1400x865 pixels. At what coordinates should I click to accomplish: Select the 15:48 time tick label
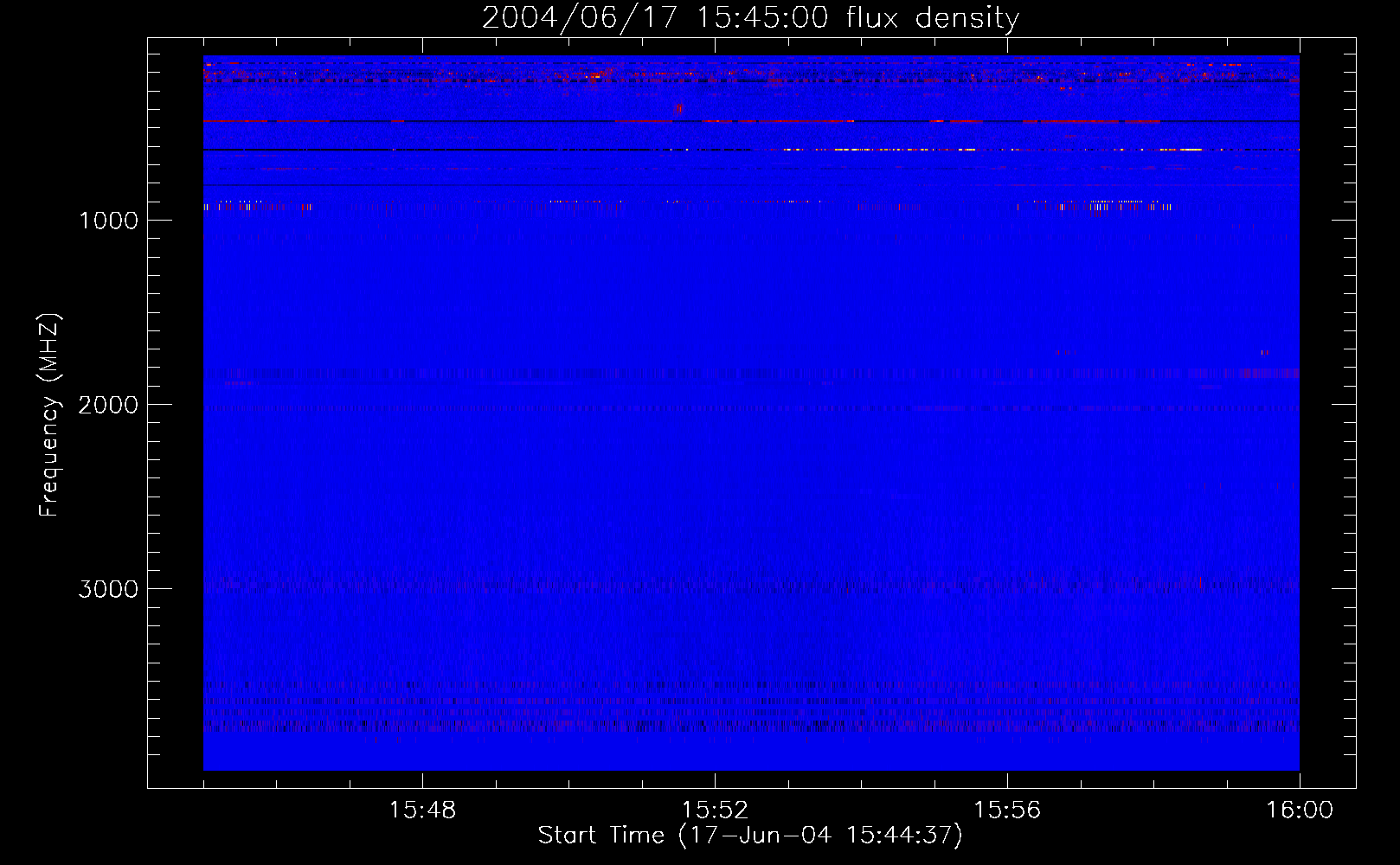[x=422, y=811]
